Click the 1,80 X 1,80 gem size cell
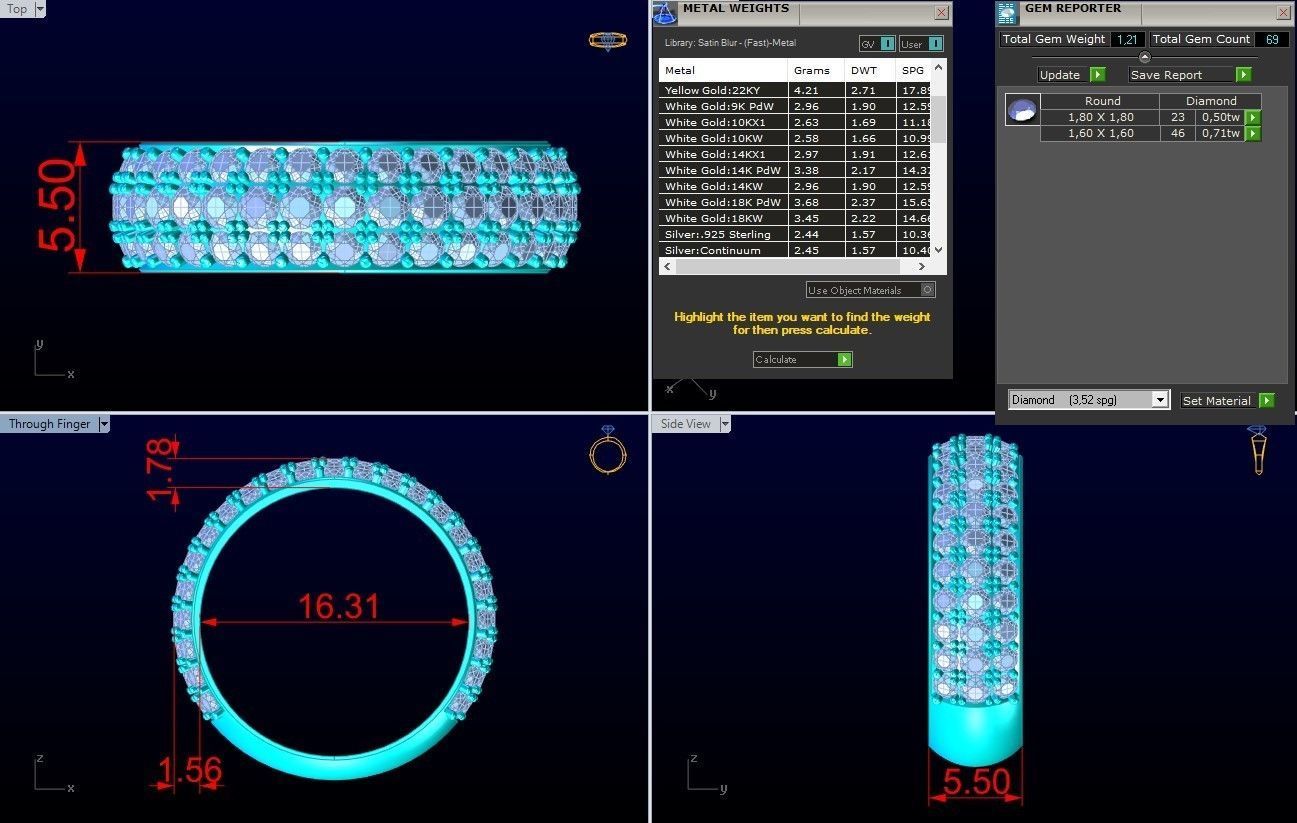1297x823 pixels. click(1100, 117)
